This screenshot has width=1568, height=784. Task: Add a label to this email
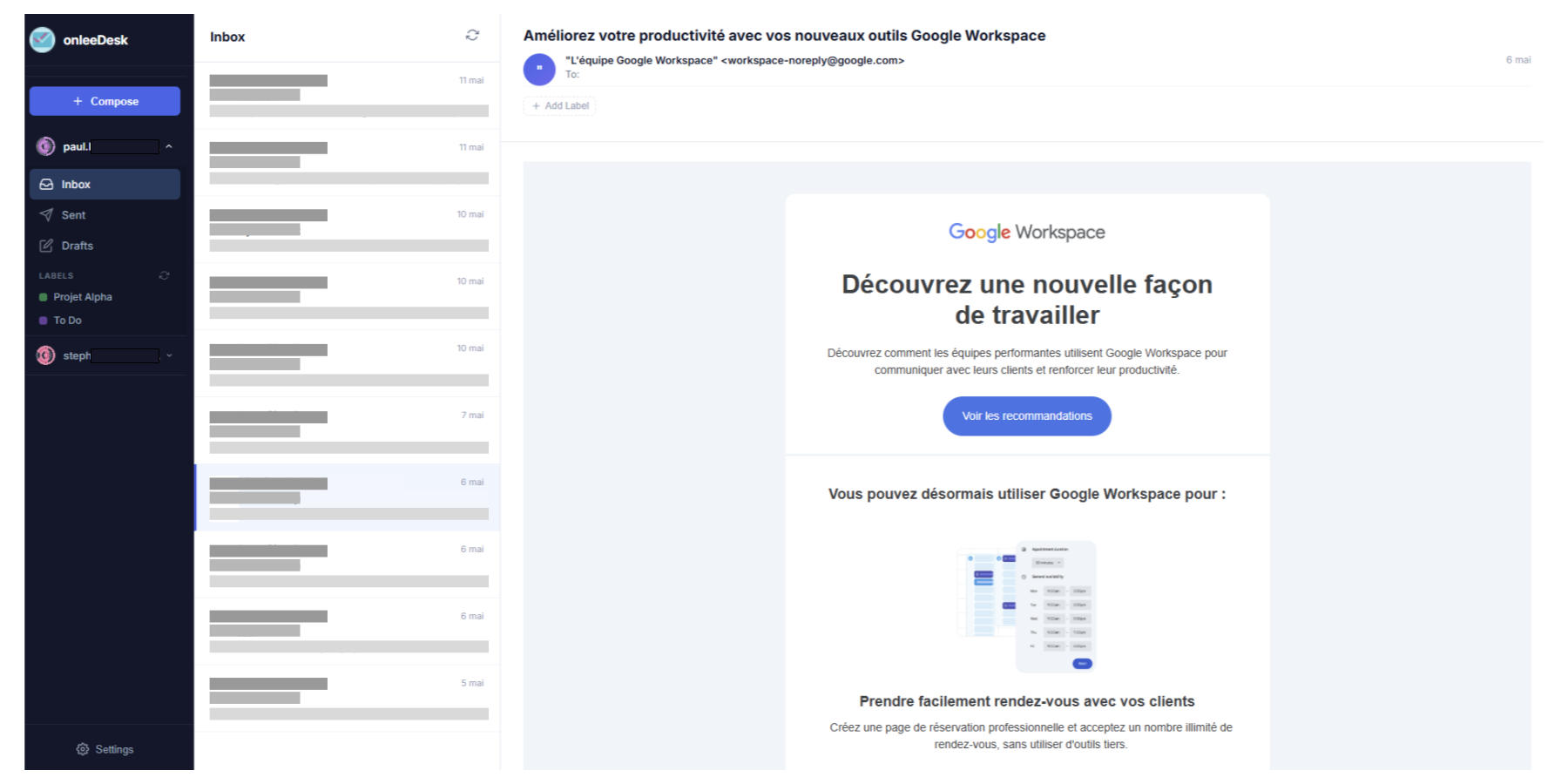pos(560,106)
